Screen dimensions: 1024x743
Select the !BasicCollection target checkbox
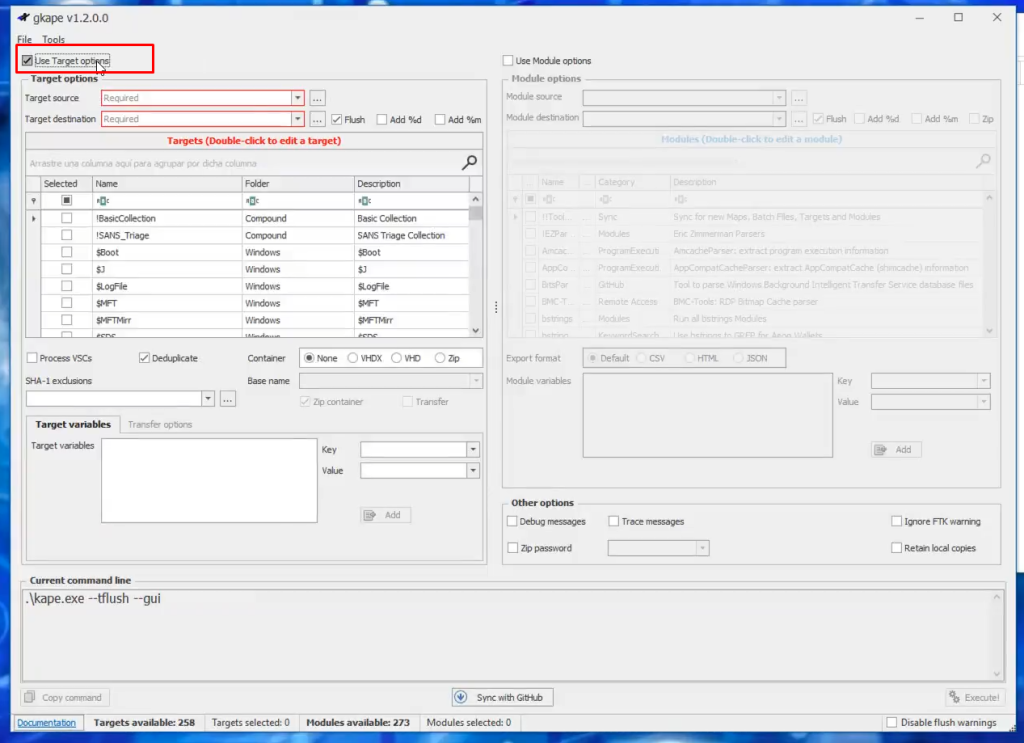[67, 218]
